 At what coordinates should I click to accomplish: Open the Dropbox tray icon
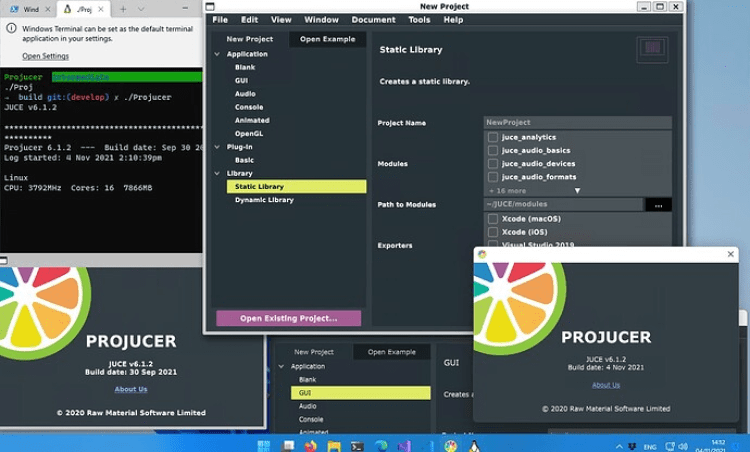click(632, 447)
